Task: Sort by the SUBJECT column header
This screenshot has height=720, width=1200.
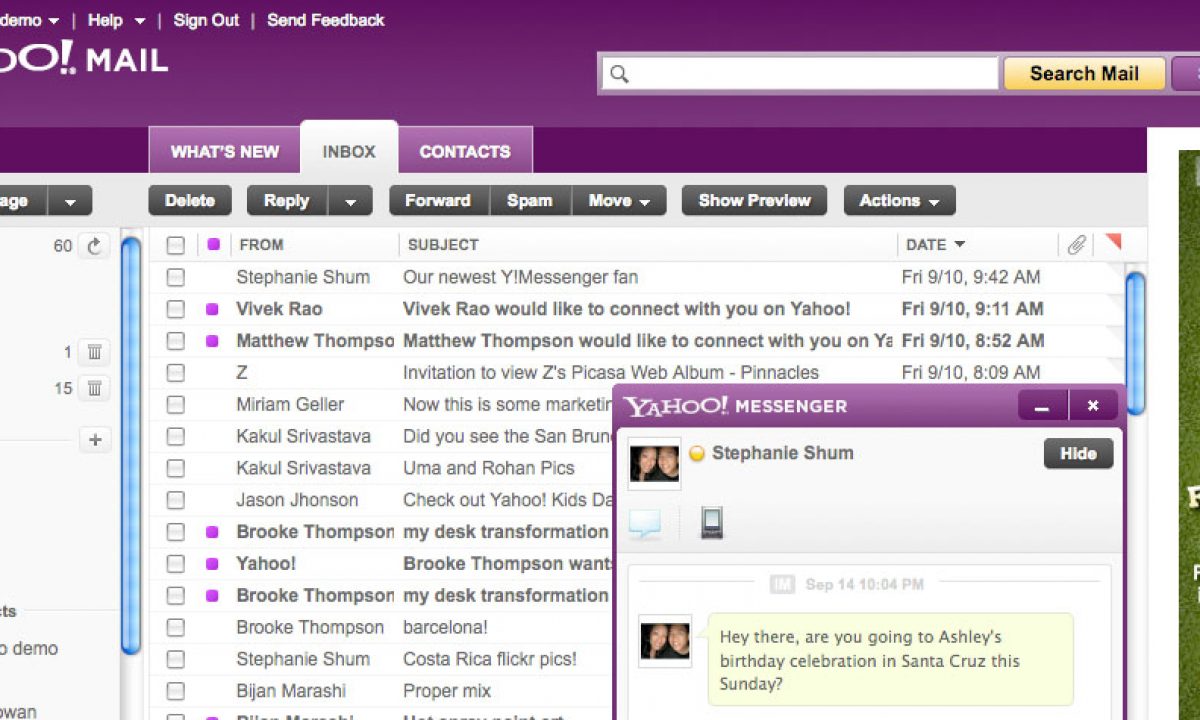Action: coord(443,245)
